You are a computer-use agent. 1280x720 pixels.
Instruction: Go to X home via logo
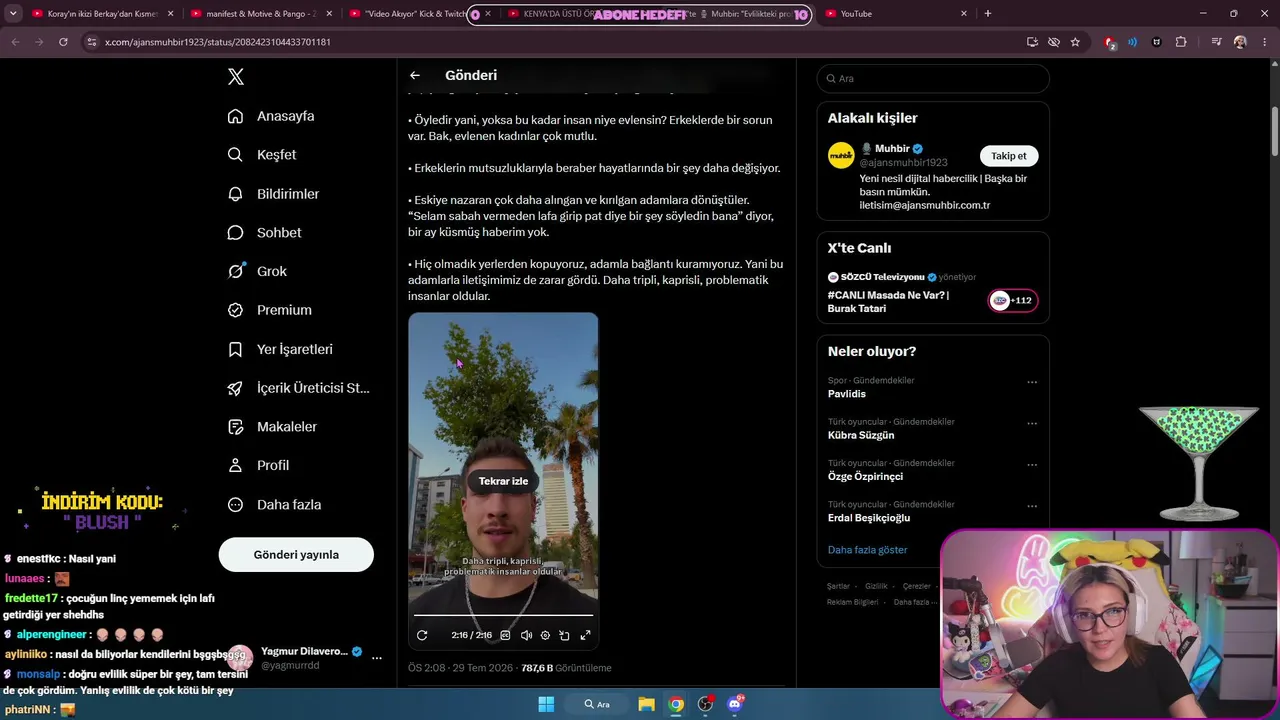(235, 77)
